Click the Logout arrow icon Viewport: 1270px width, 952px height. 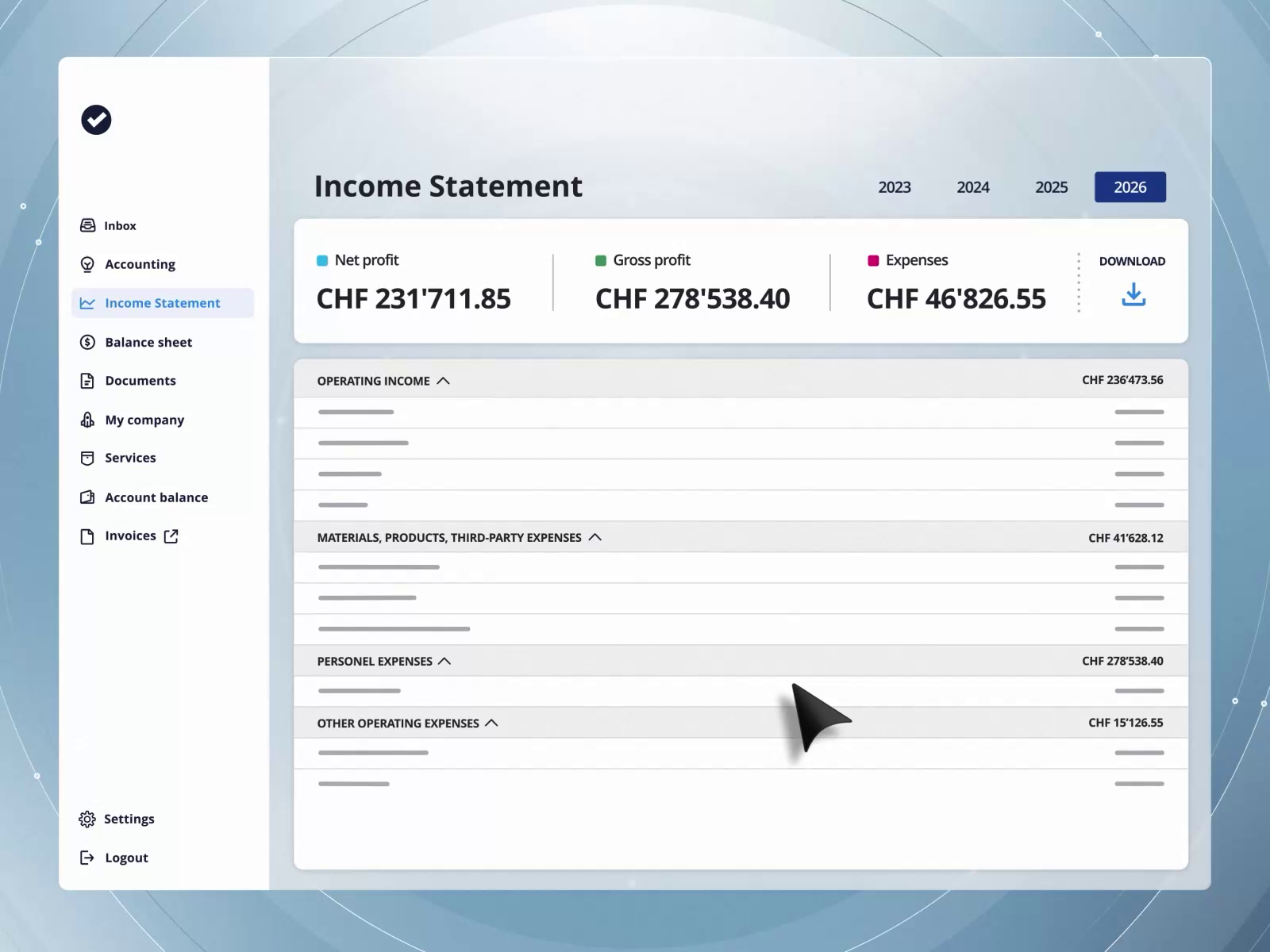(87, 858)
